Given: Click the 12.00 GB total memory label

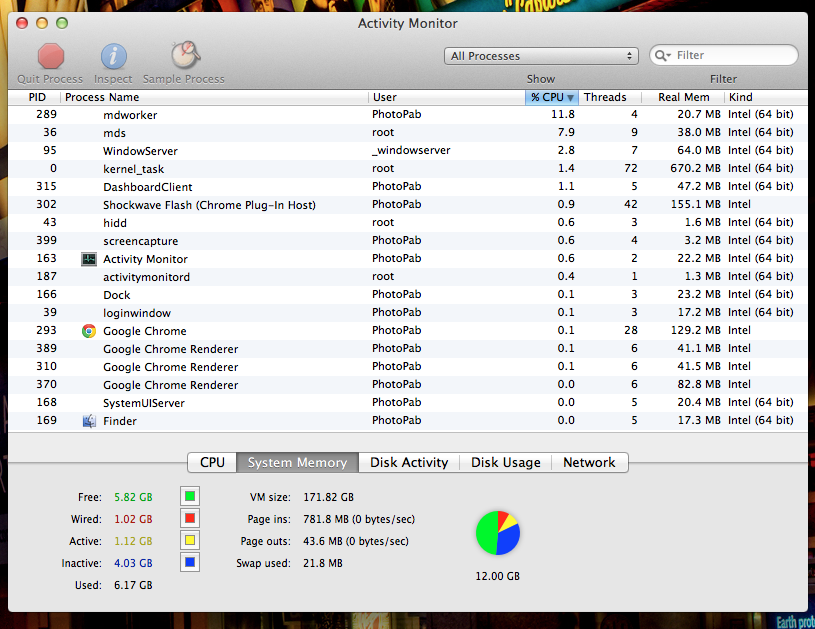Looking at the screenshot, I should point(497,576).
